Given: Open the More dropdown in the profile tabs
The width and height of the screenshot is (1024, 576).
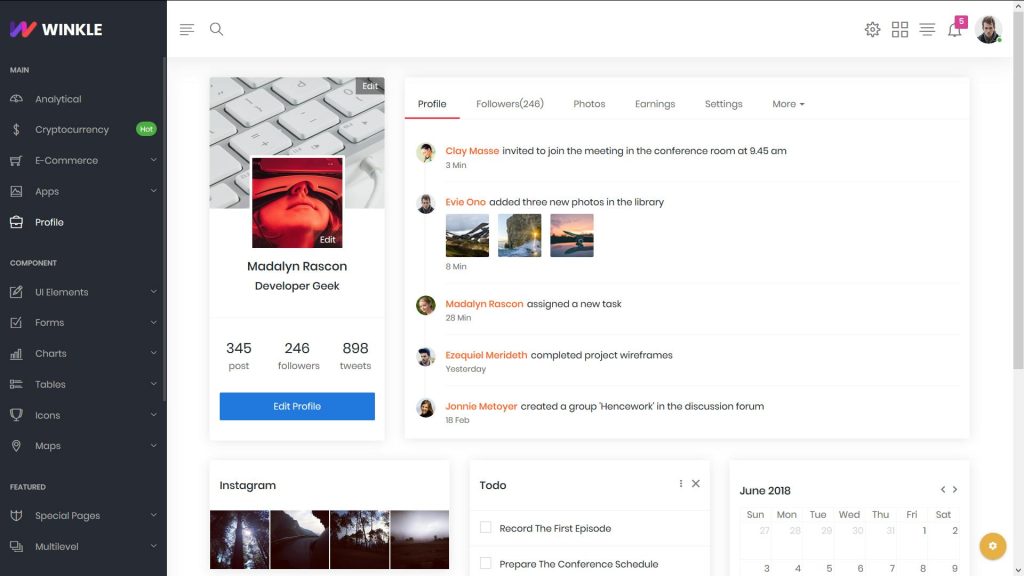Looking at the screenshot, I should (x=787, y=103).
